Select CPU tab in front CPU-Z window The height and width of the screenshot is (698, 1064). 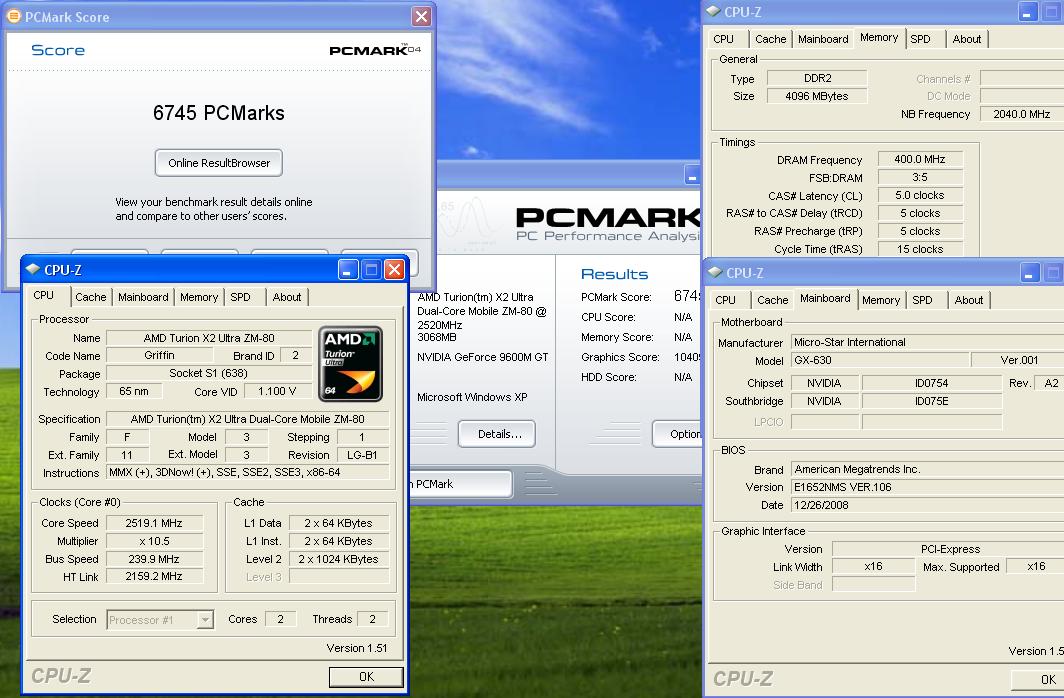tap(43, 296)
